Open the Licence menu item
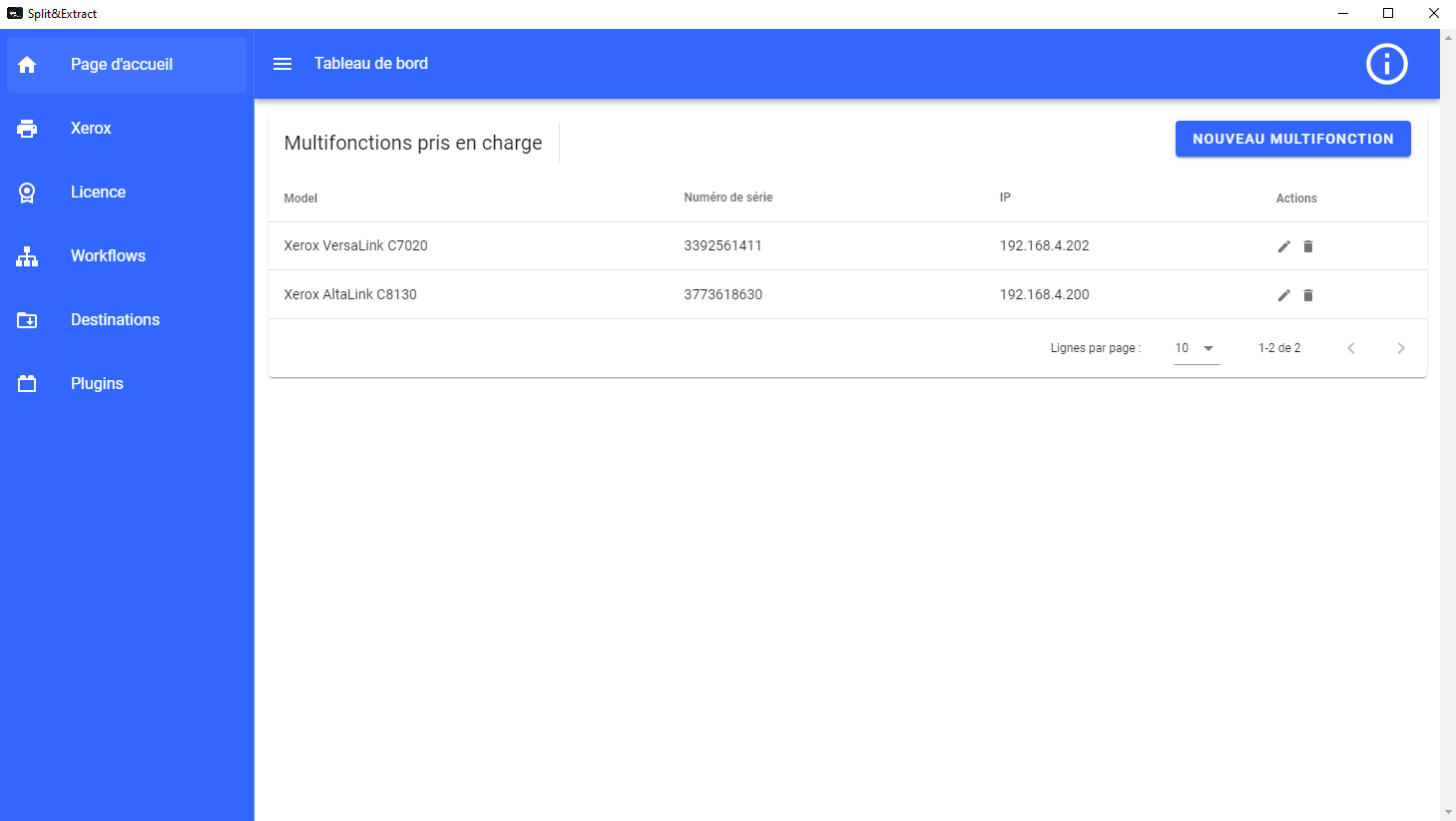The height and width of the screenshot is (821, 1456). 127,193
